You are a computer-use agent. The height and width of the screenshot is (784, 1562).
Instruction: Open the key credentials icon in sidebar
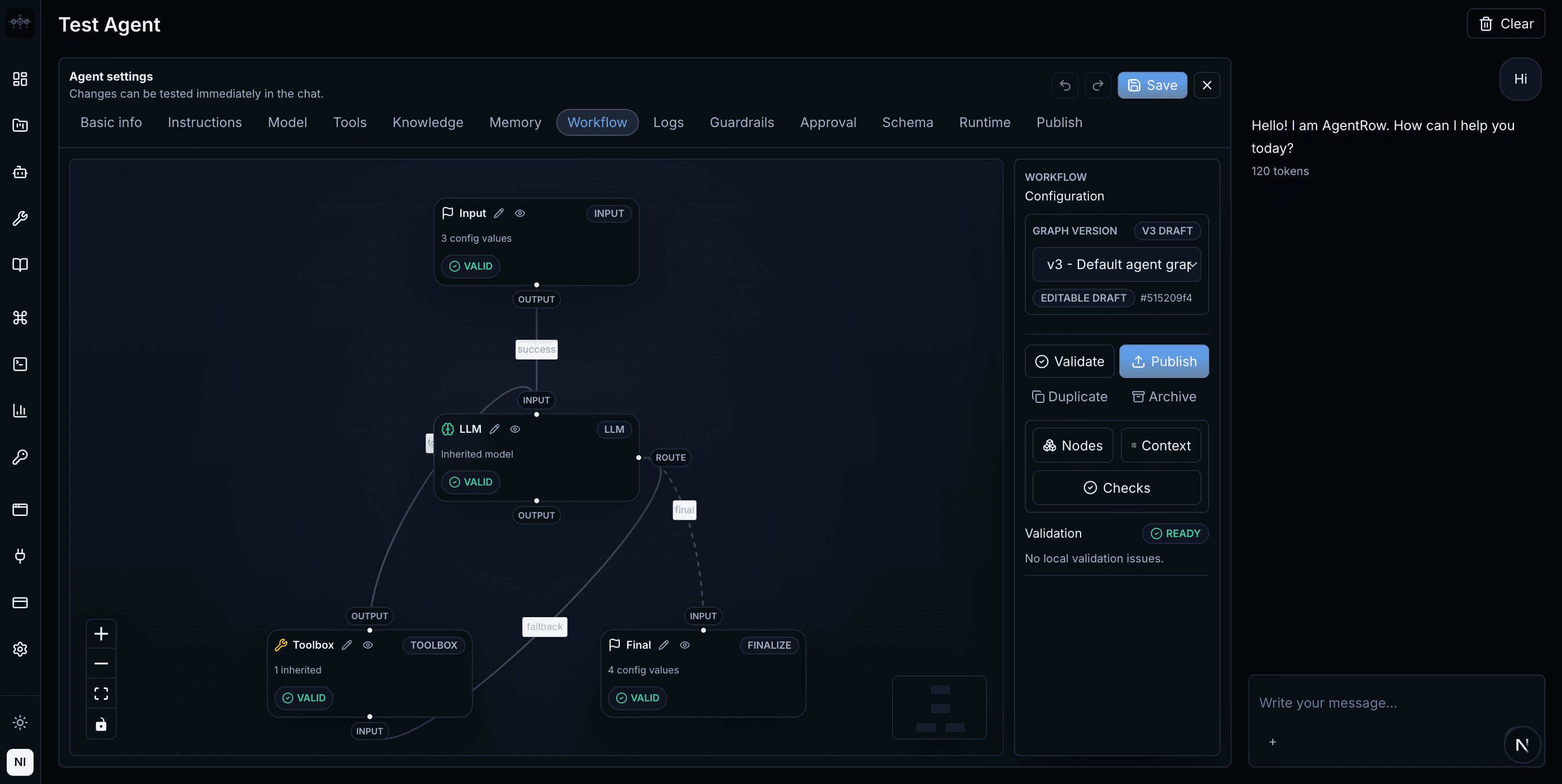point(20,457)
